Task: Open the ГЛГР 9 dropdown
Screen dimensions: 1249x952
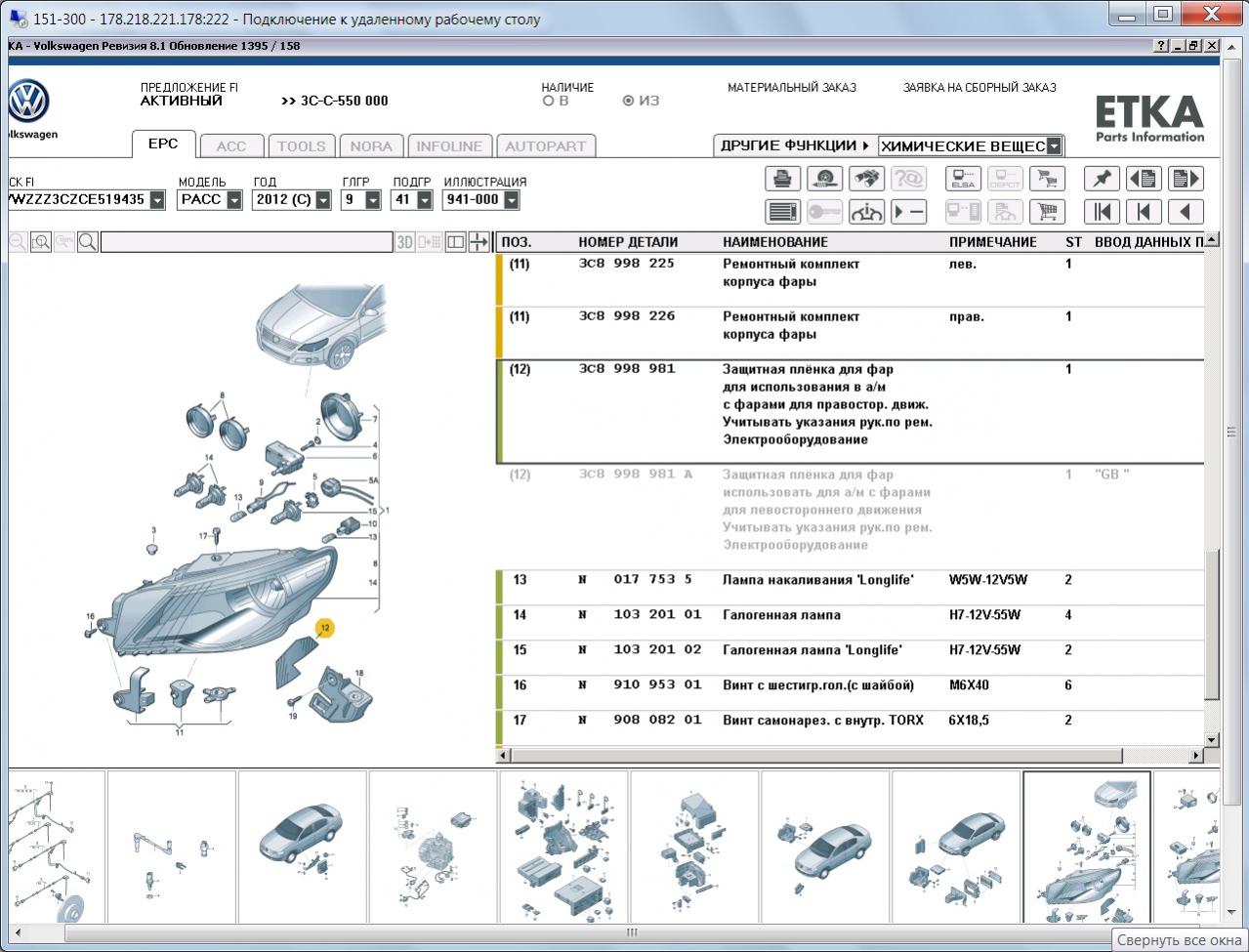Action: (x=372, y=200)
